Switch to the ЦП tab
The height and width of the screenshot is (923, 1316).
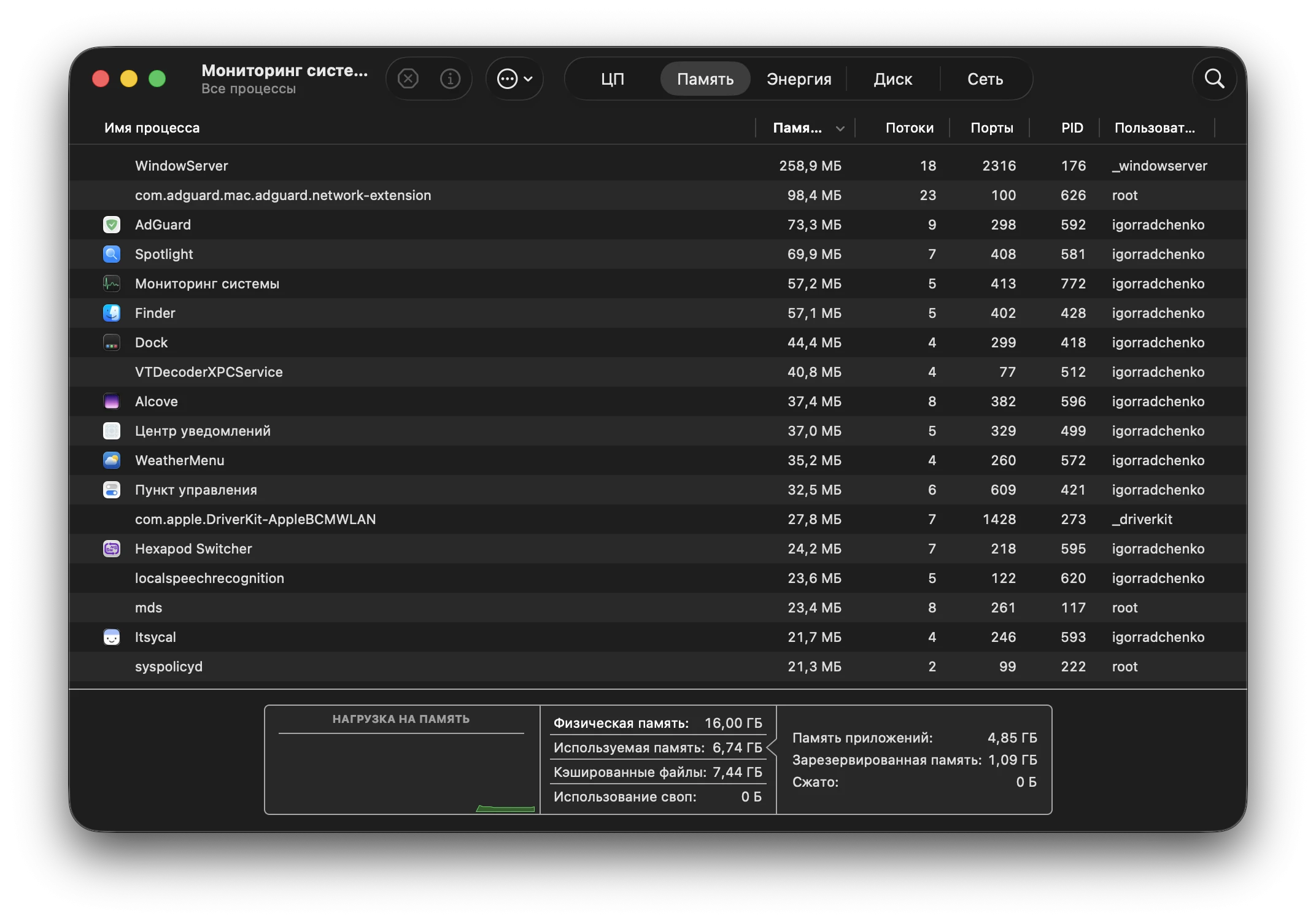pos(613,79)
